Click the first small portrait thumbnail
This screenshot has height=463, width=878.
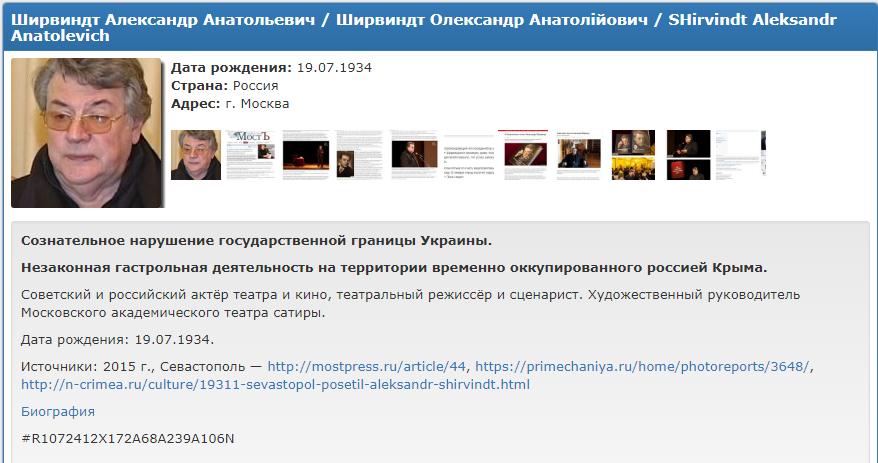pos(196,155)
